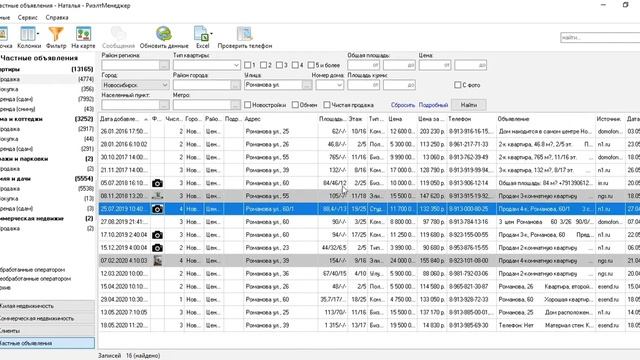Export with the Excel icon
Image resolution: width=640 pixels, height=360 pixels.
[202, 37]
